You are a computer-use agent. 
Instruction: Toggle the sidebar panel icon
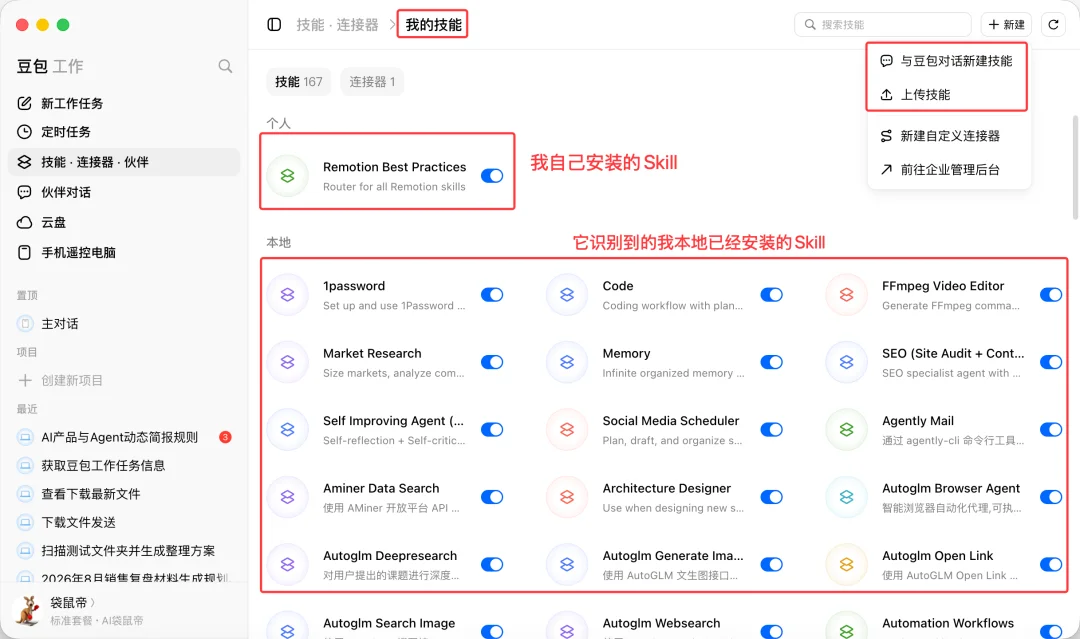(274, 25)
